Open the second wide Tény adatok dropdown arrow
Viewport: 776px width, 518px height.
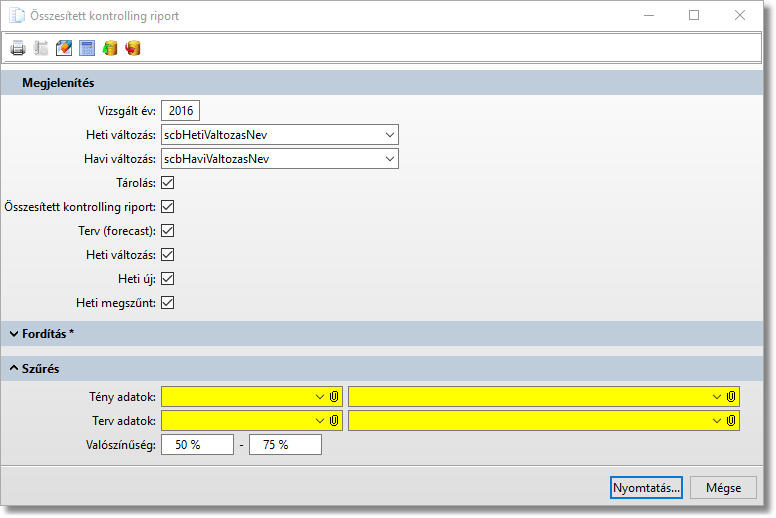[x=717, y=397]
